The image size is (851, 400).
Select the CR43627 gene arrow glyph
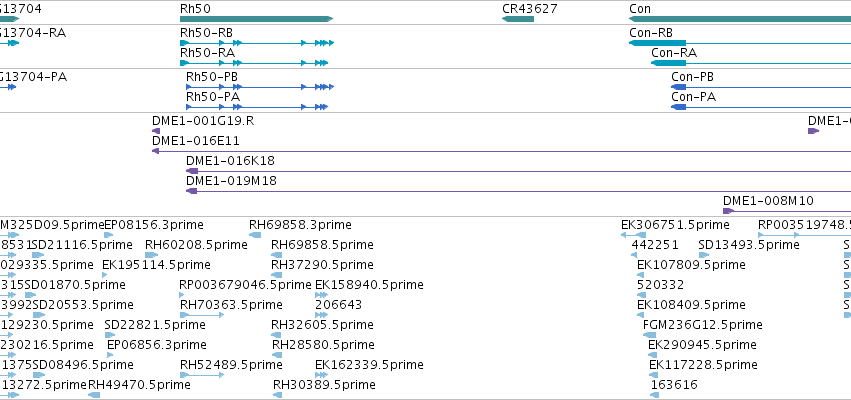click(518, 19)
